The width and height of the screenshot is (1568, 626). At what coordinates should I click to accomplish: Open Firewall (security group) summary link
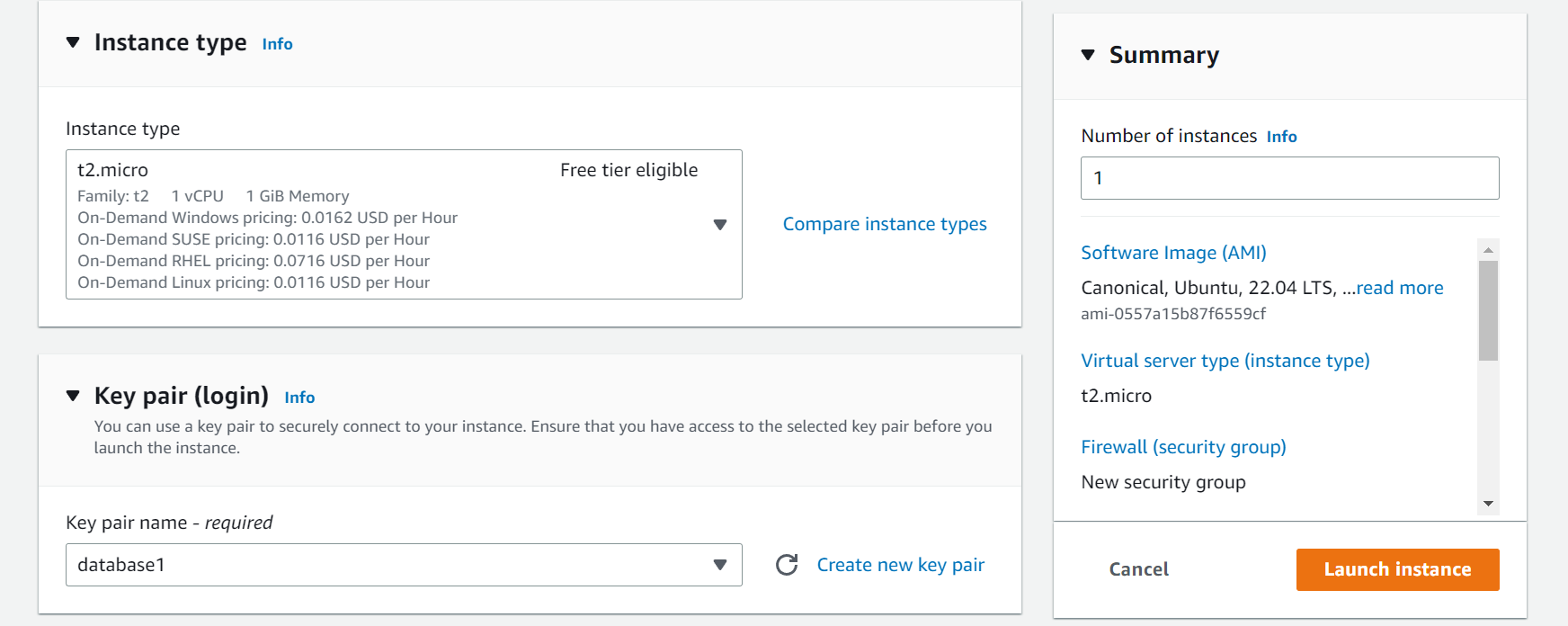coord(1183,447)
